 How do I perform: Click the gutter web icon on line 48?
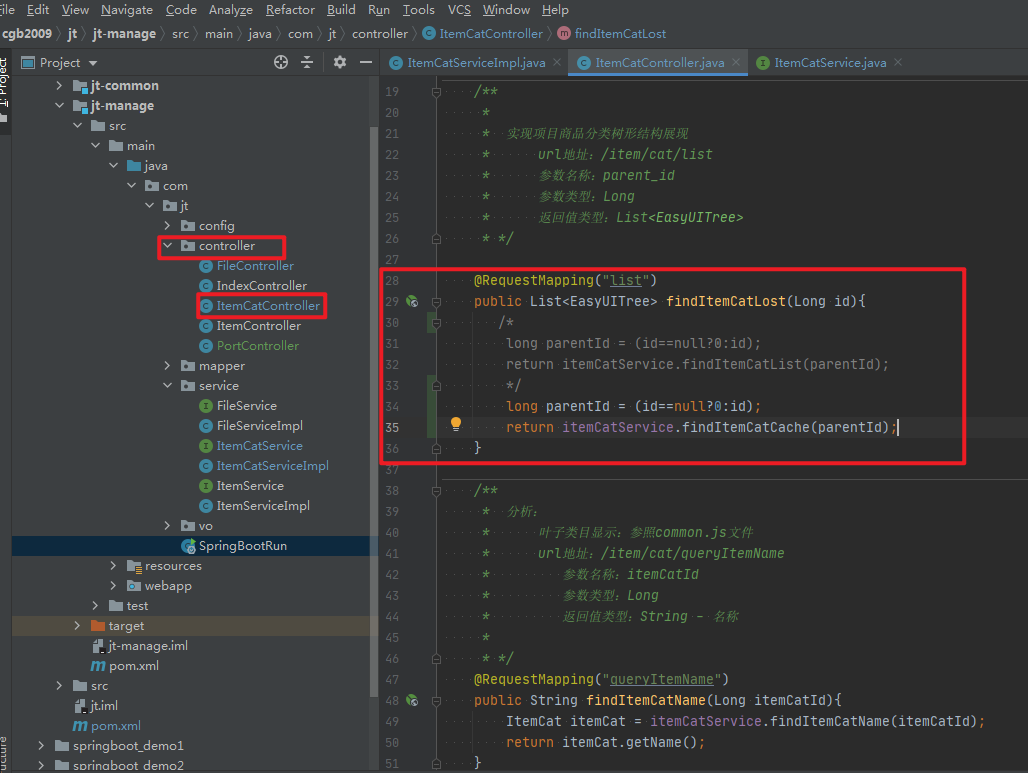click(412, 700)
